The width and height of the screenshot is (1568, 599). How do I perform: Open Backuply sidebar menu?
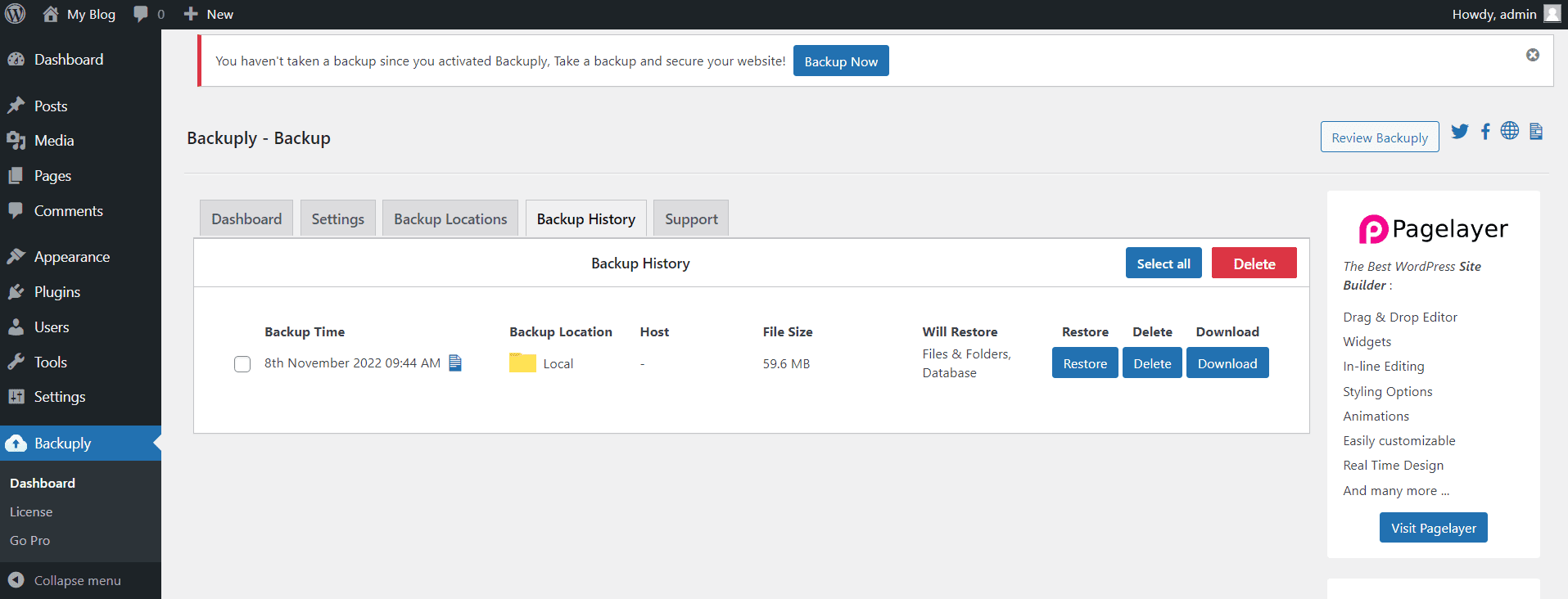80,444
